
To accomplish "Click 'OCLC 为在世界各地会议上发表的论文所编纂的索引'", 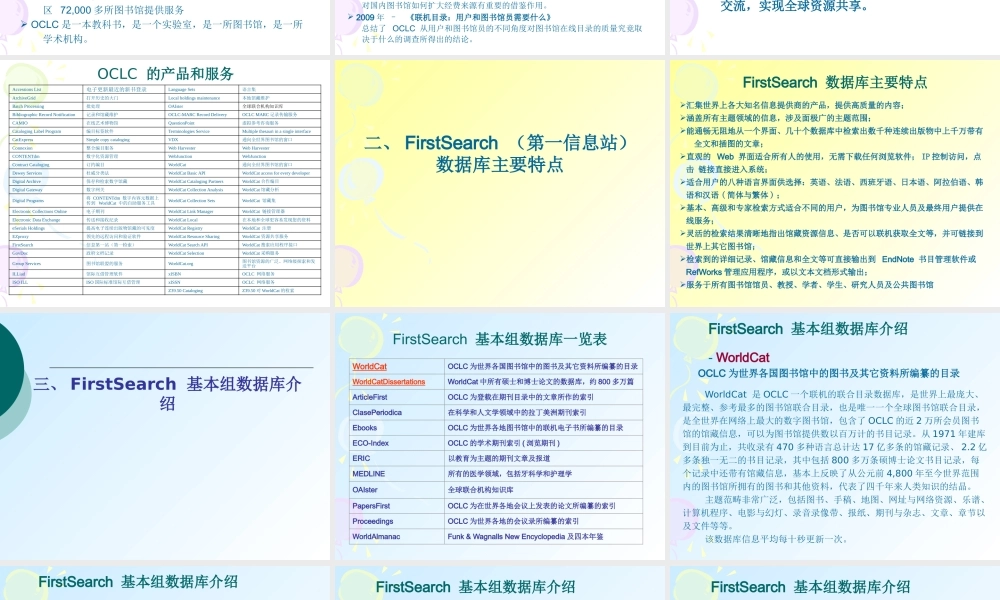I will 531,506.
